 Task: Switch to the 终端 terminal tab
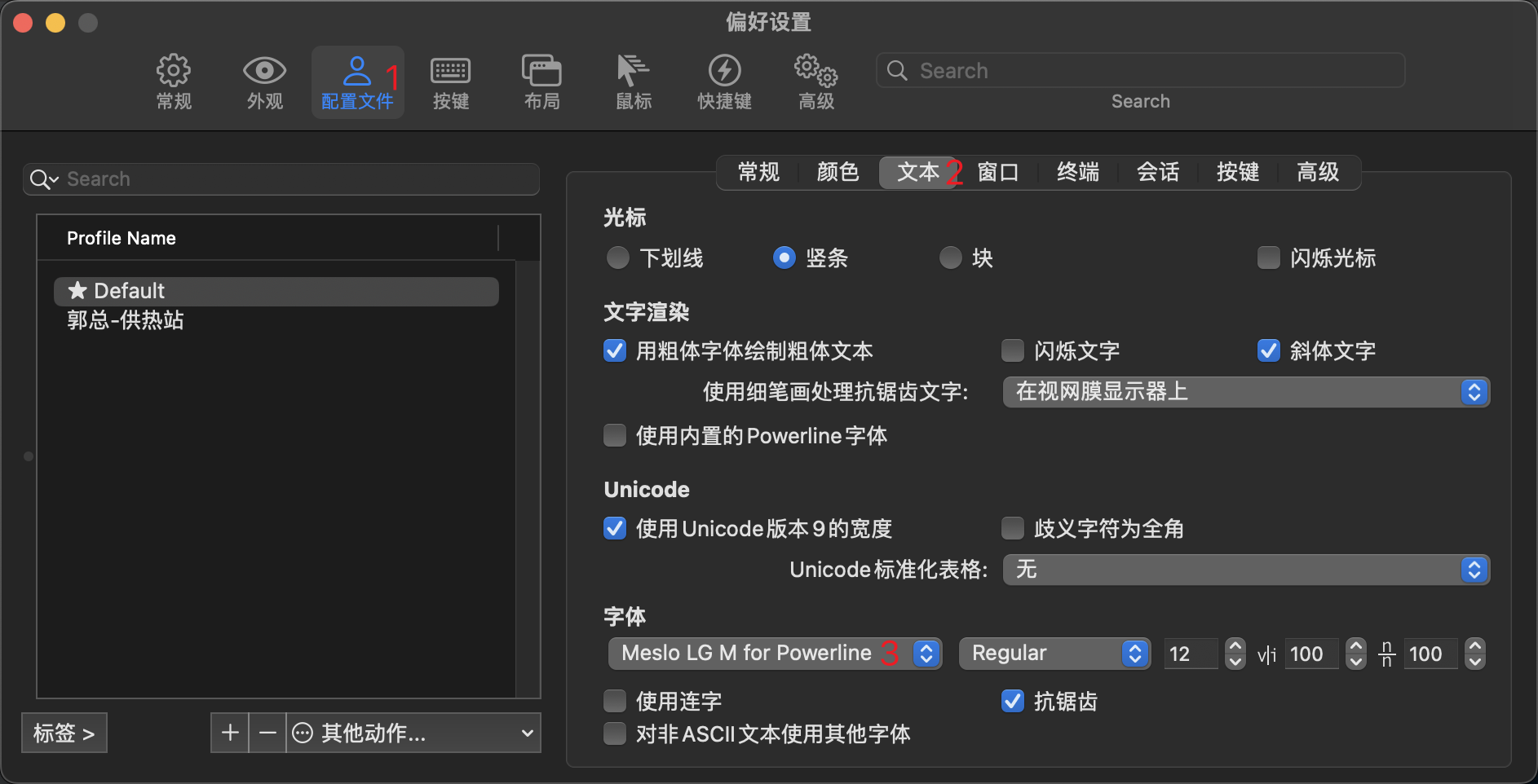click(1077, 172)
